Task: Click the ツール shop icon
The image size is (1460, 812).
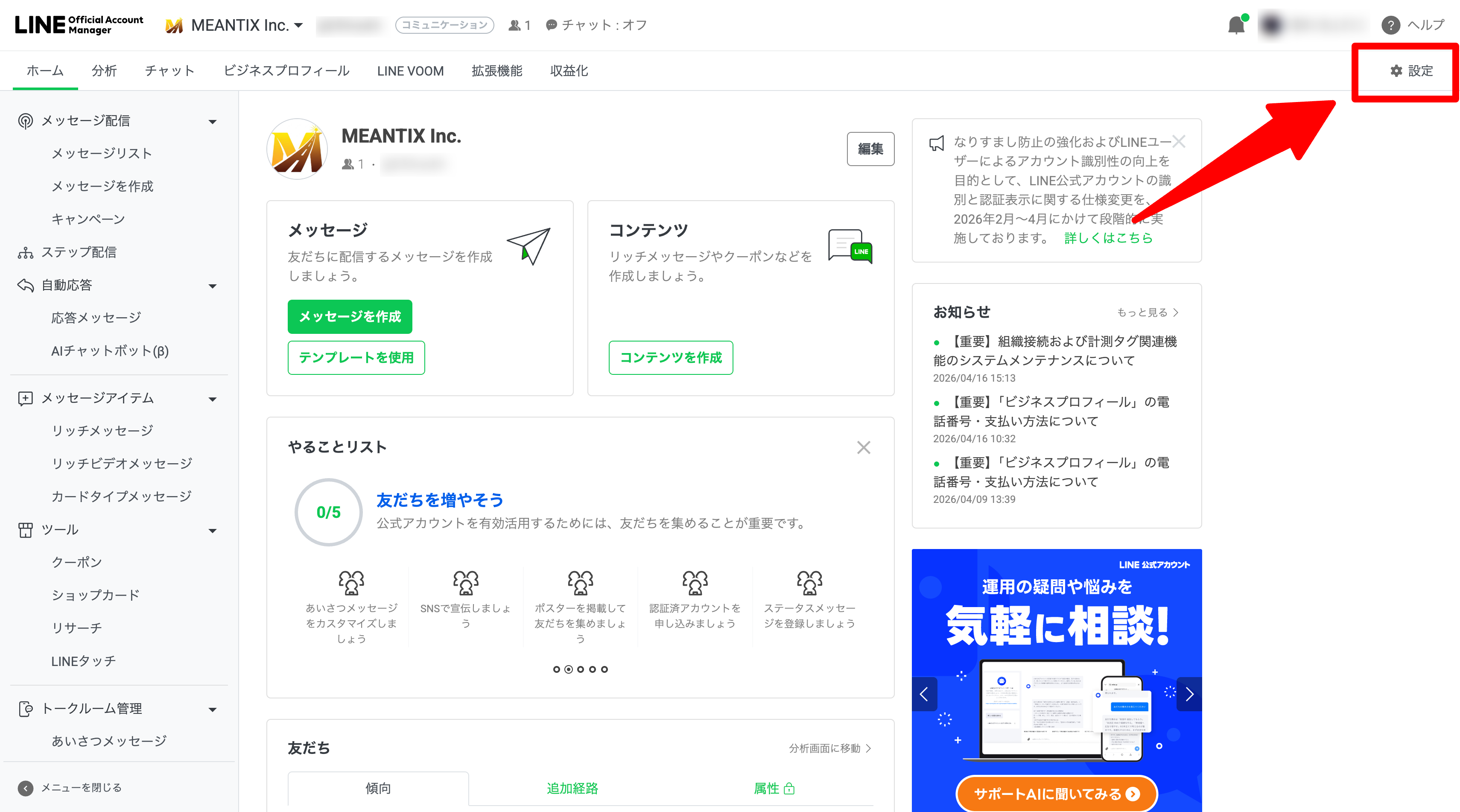Action: click(25, 530)
